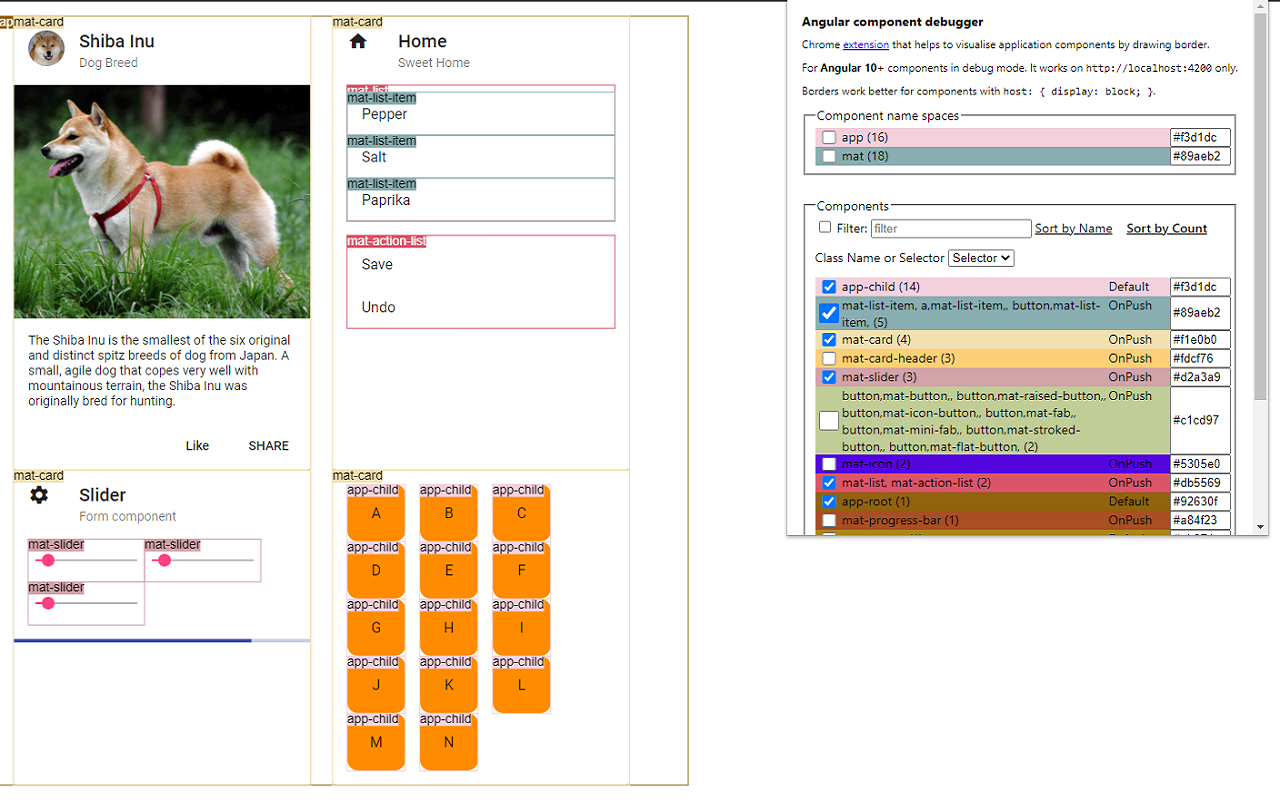This screenshot has width=1280, height=800.
Task: Check the mat-card-header checkbox
Action: click(x=828, y=358)
